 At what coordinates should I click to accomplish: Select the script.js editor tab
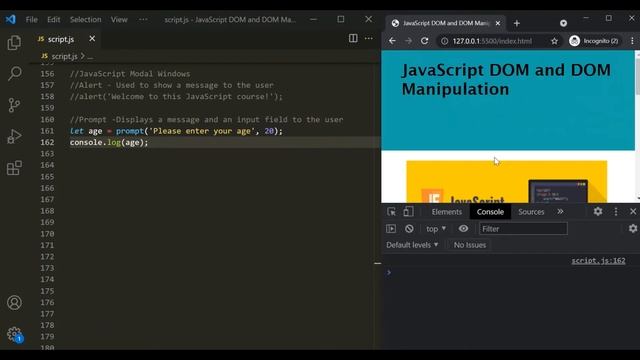click(x=67, y=39)
